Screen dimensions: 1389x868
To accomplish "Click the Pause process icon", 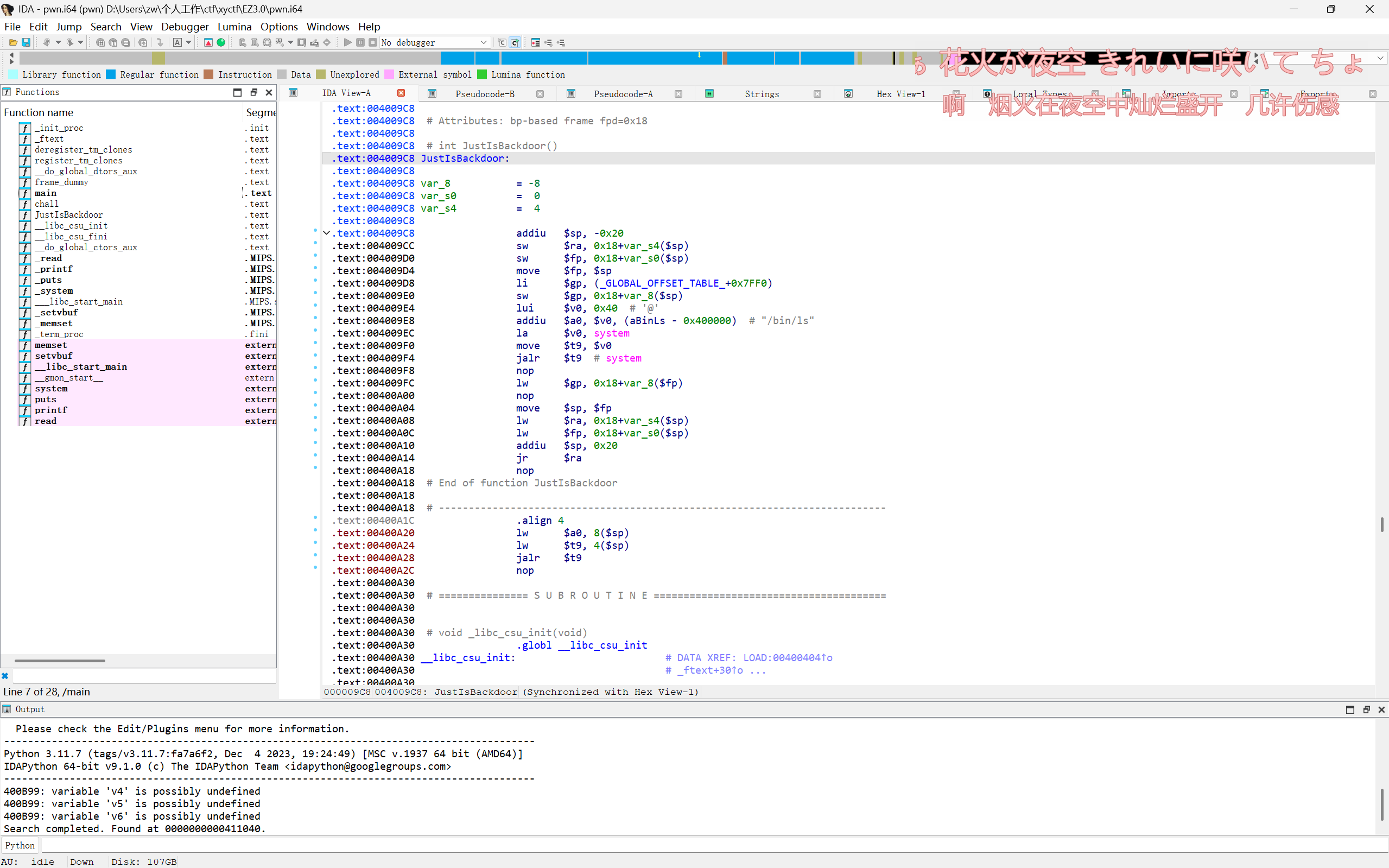I will pos(360,42).
